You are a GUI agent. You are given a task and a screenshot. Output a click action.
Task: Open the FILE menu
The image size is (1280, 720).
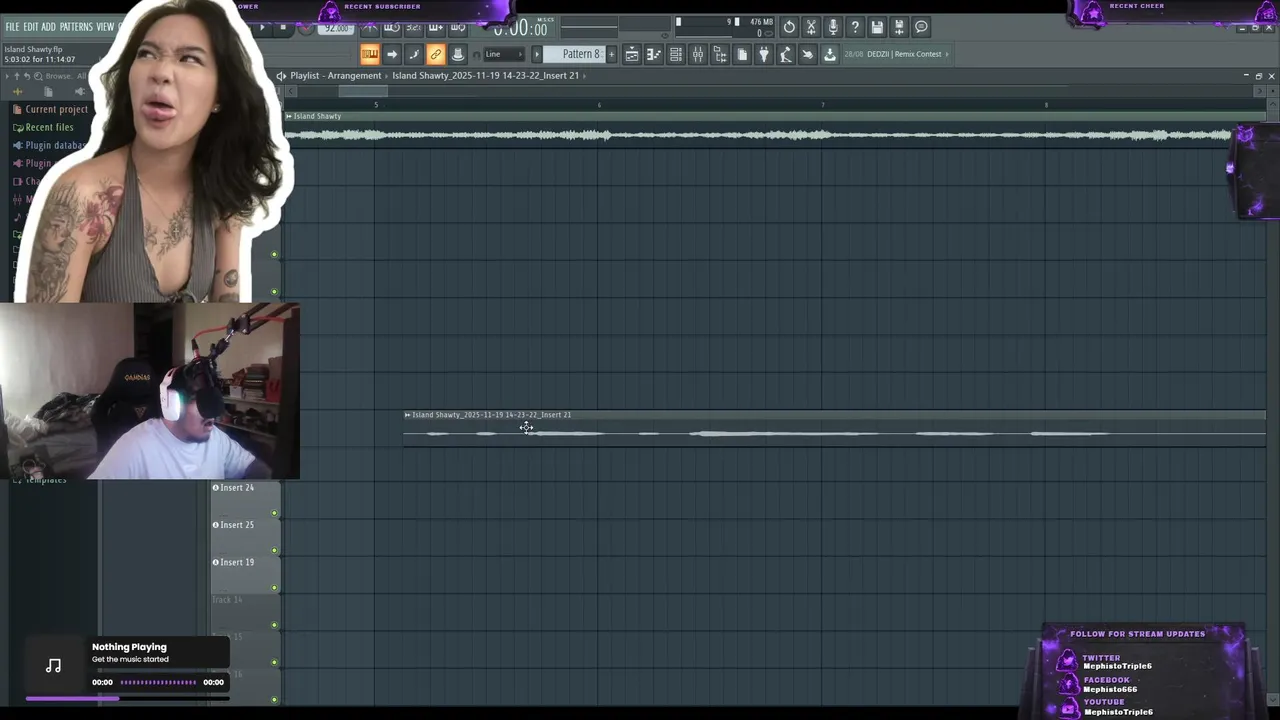point(12,27)
